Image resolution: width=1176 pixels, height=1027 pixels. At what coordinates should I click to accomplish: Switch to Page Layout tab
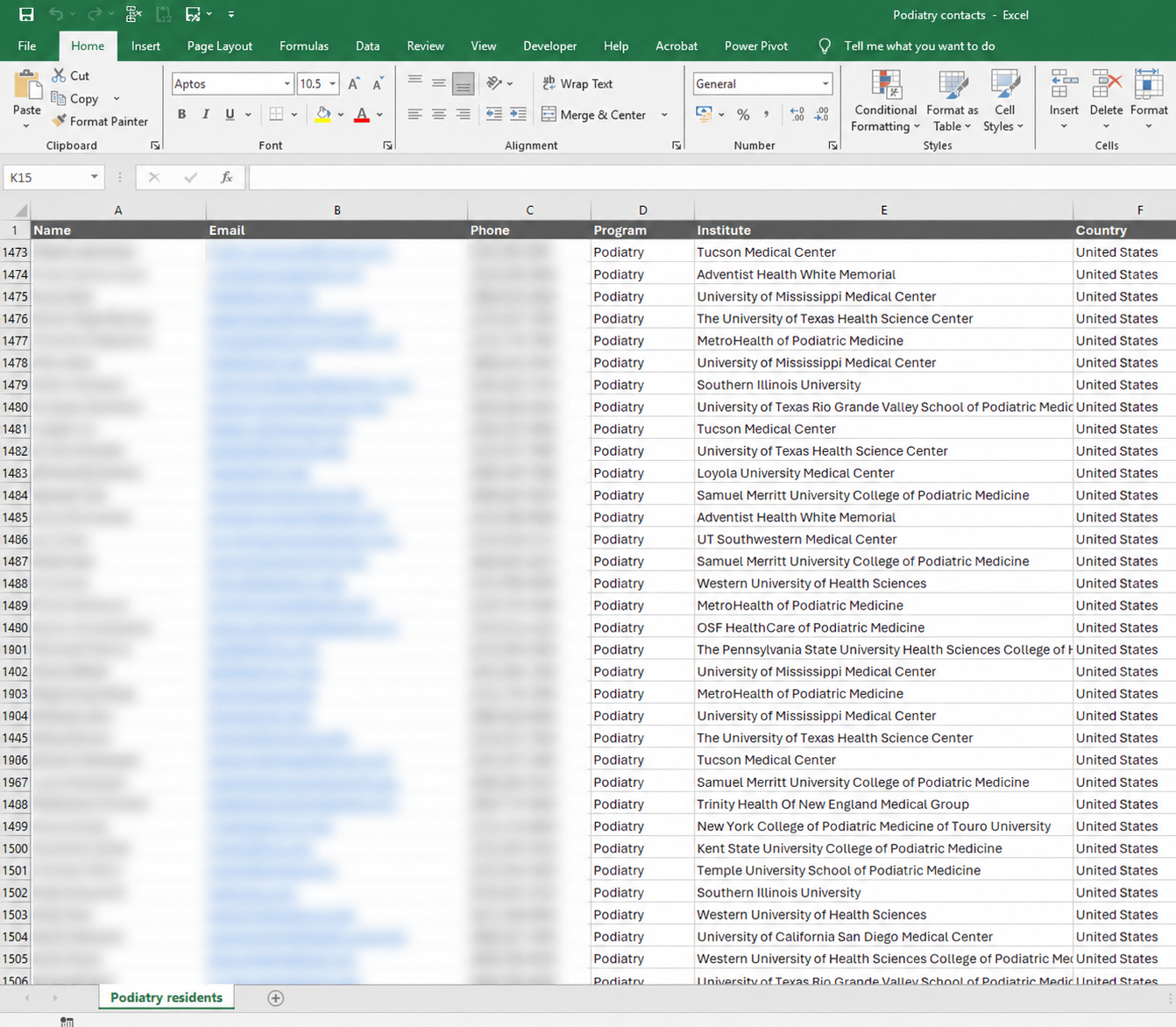click(219, 46)
